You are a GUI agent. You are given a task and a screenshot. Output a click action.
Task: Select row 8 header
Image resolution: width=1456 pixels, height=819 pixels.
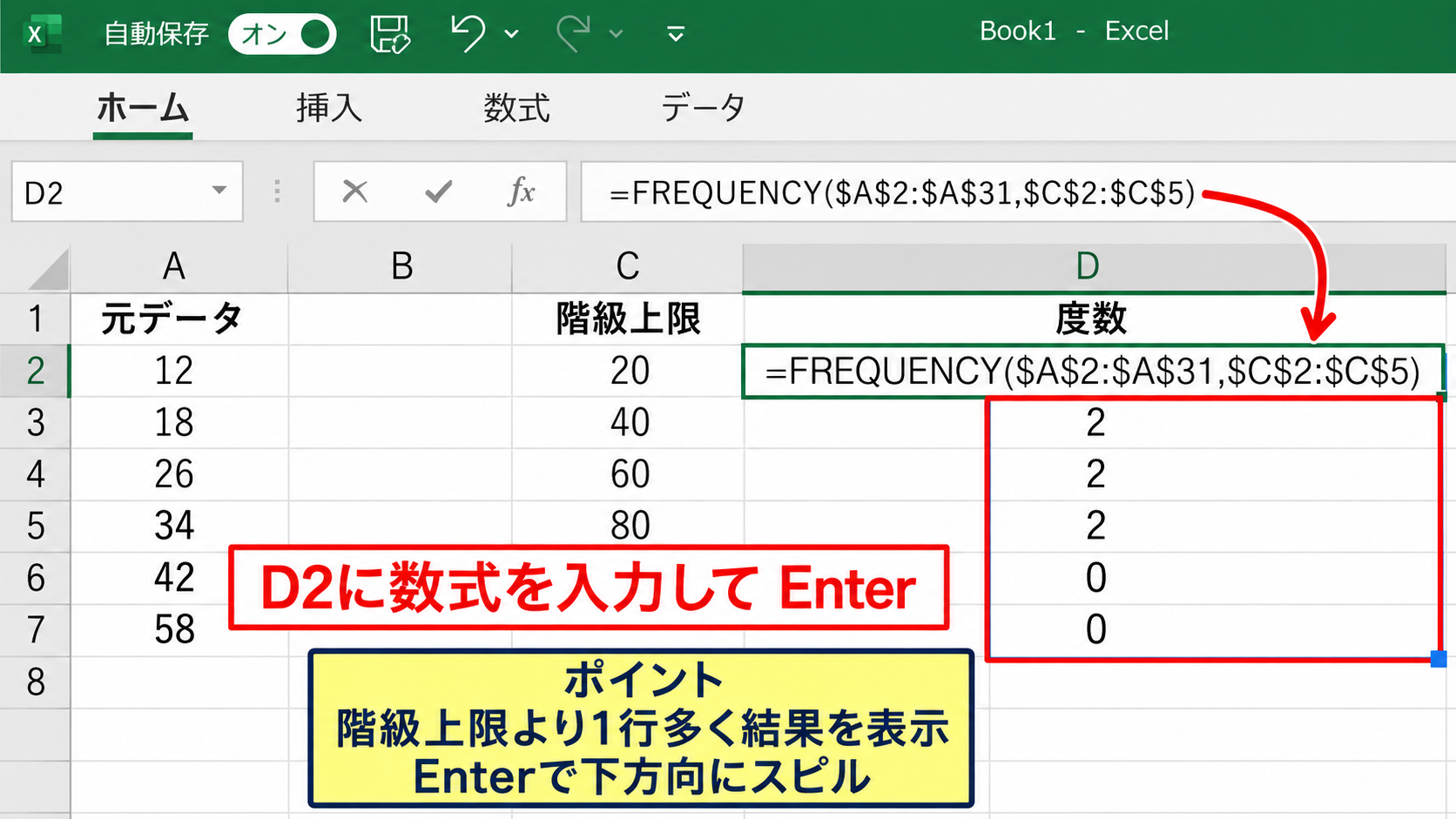pyautogui.click(x=35, y=681)
